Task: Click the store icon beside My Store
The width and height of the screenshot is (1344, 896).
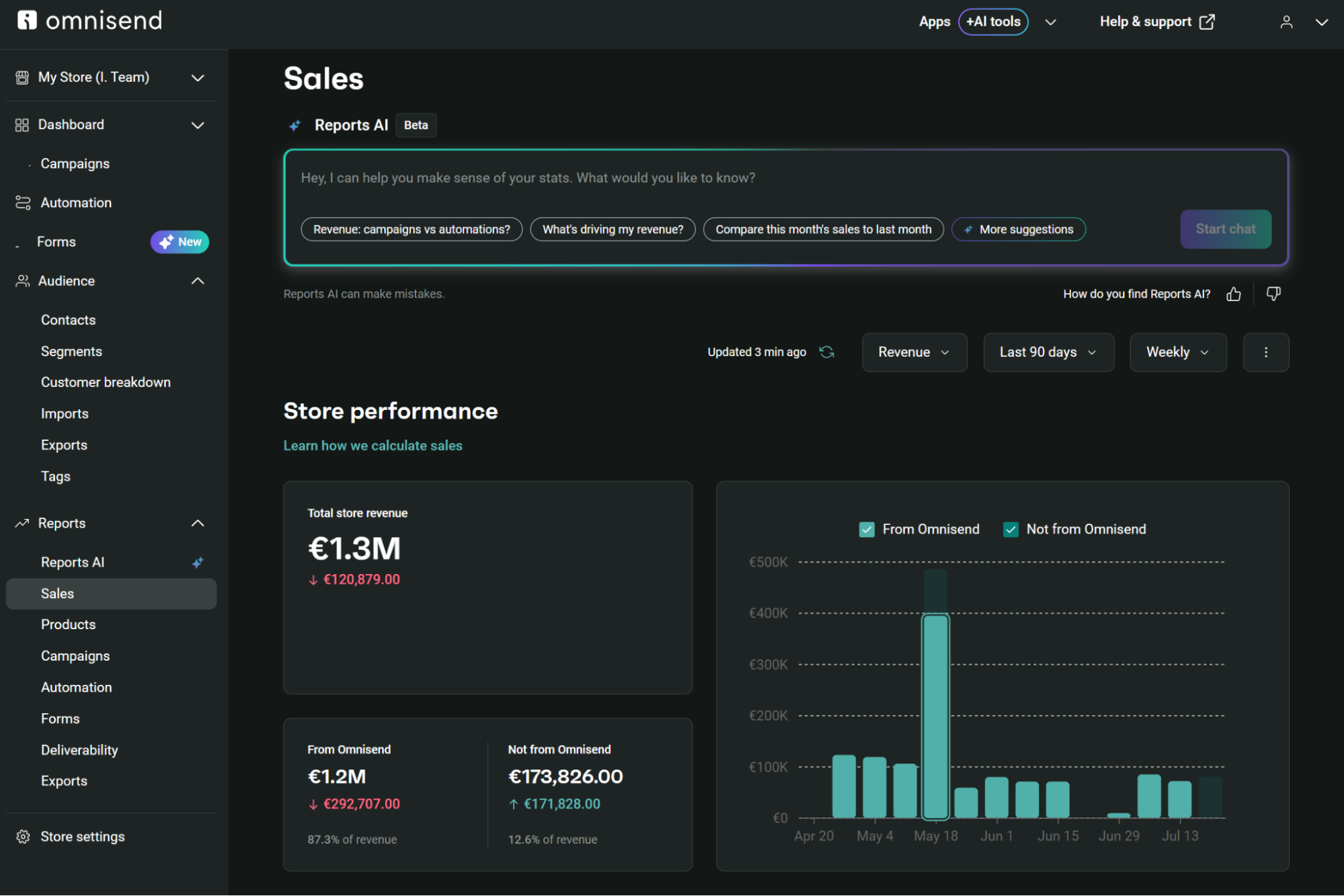Action: click(22, 77)
